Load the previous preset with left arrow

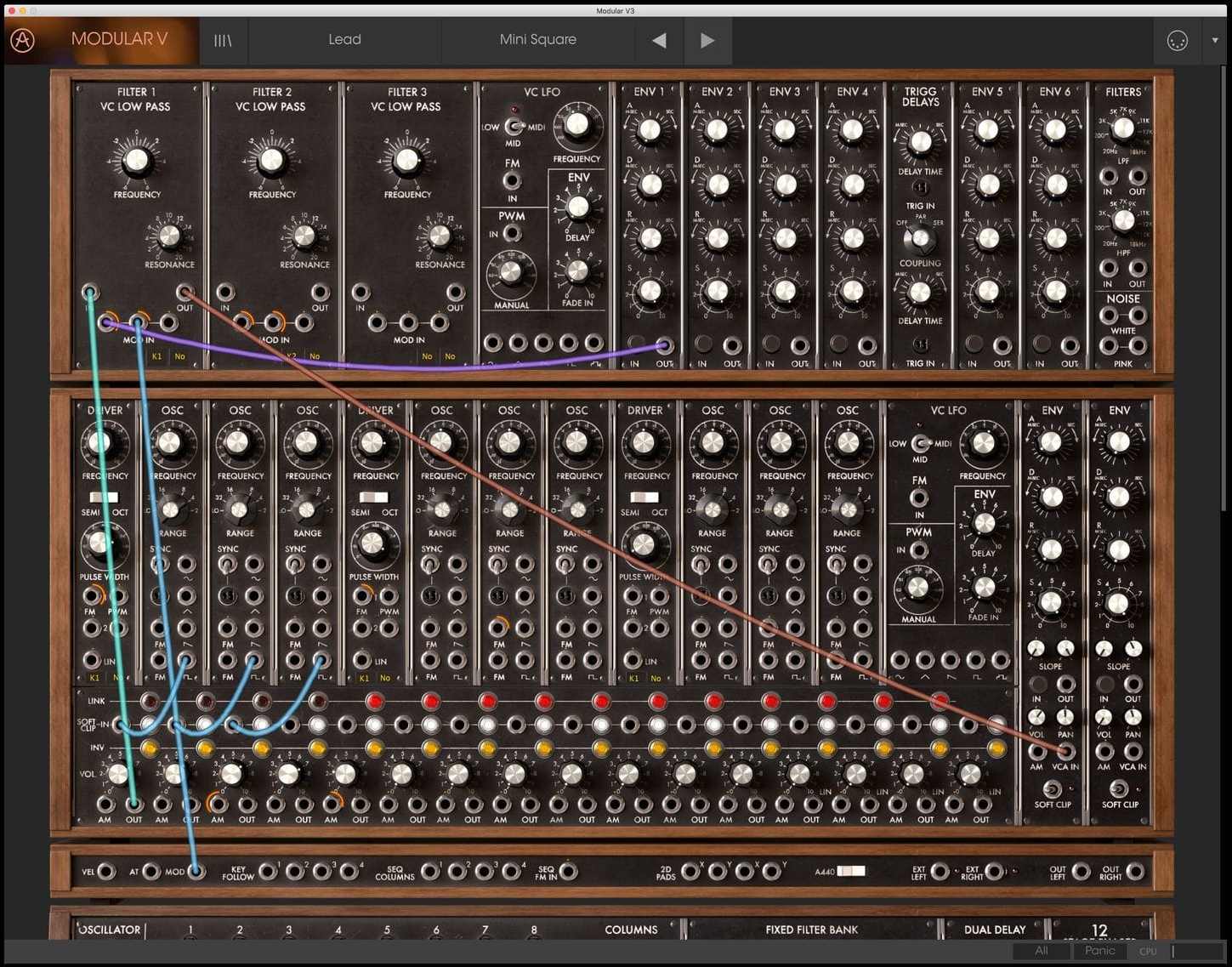659,40
